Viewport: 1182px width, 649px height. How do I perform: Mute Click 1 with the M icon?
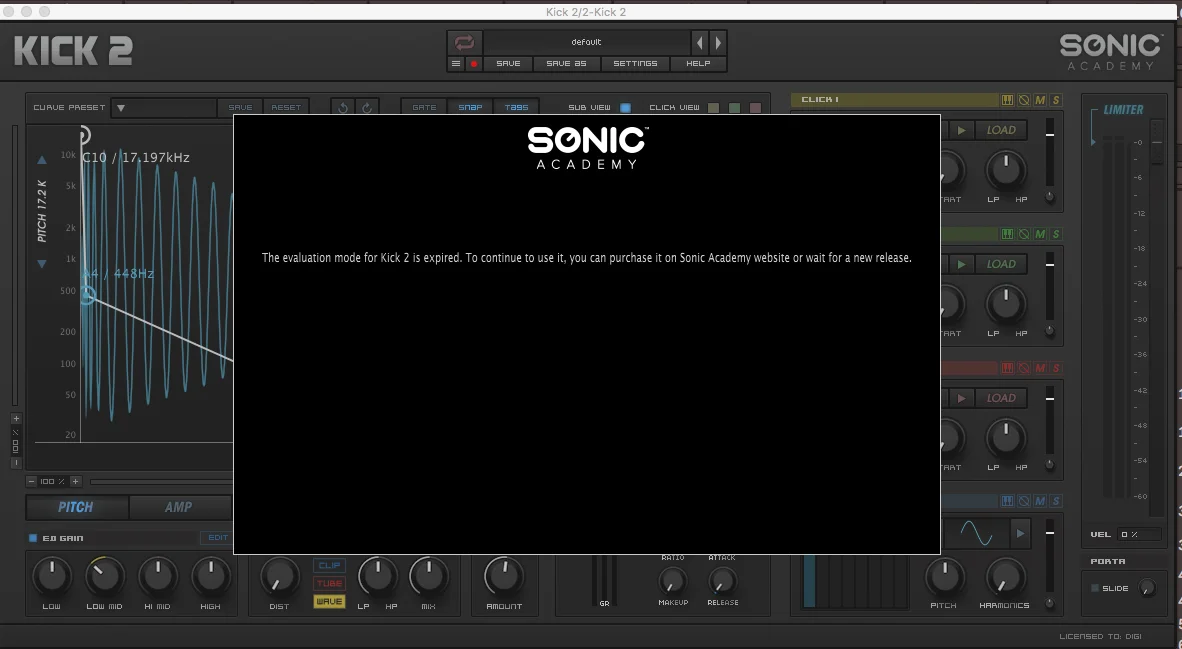tap(1040, 99)
